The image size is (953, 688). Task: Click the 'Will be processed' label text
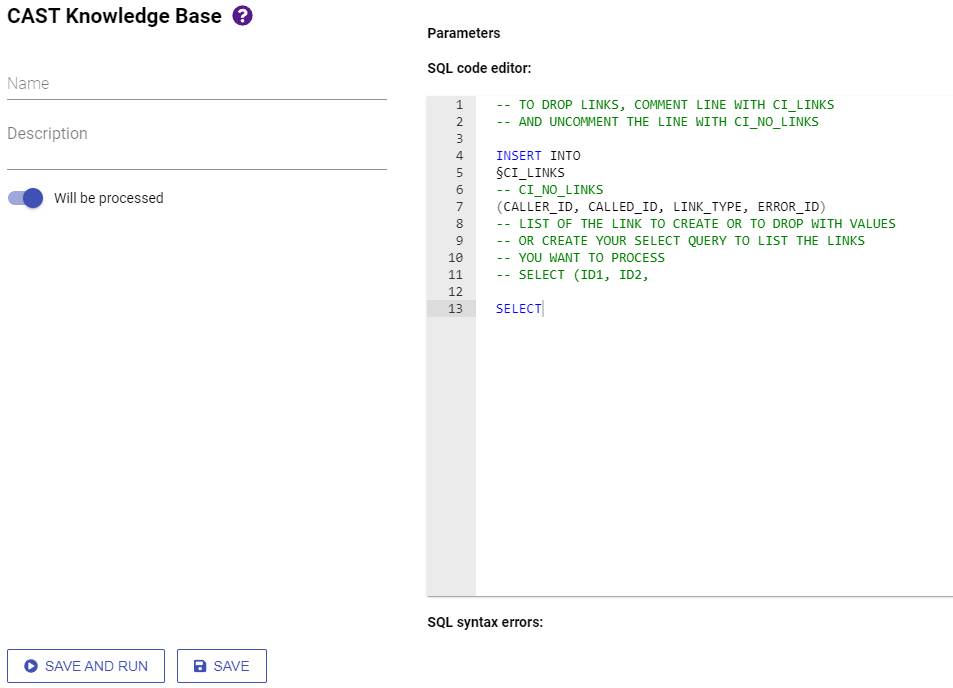(108, 198)
